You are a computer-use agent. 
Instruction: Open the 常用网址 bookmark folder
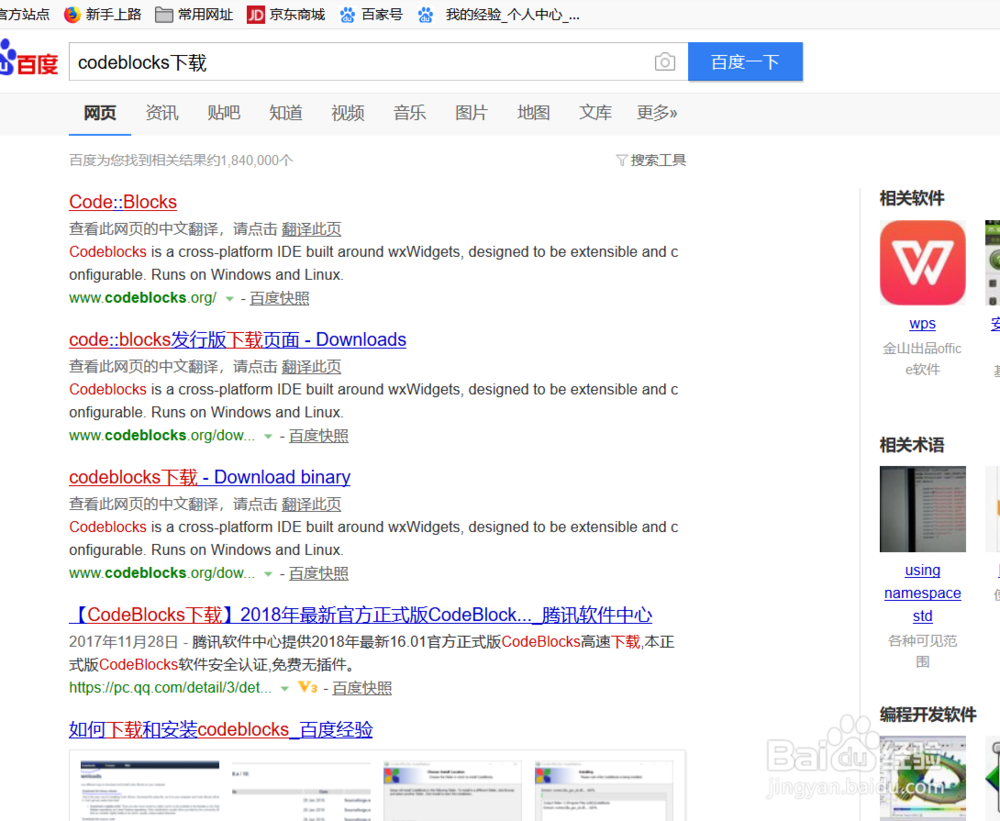coord(194,14)
